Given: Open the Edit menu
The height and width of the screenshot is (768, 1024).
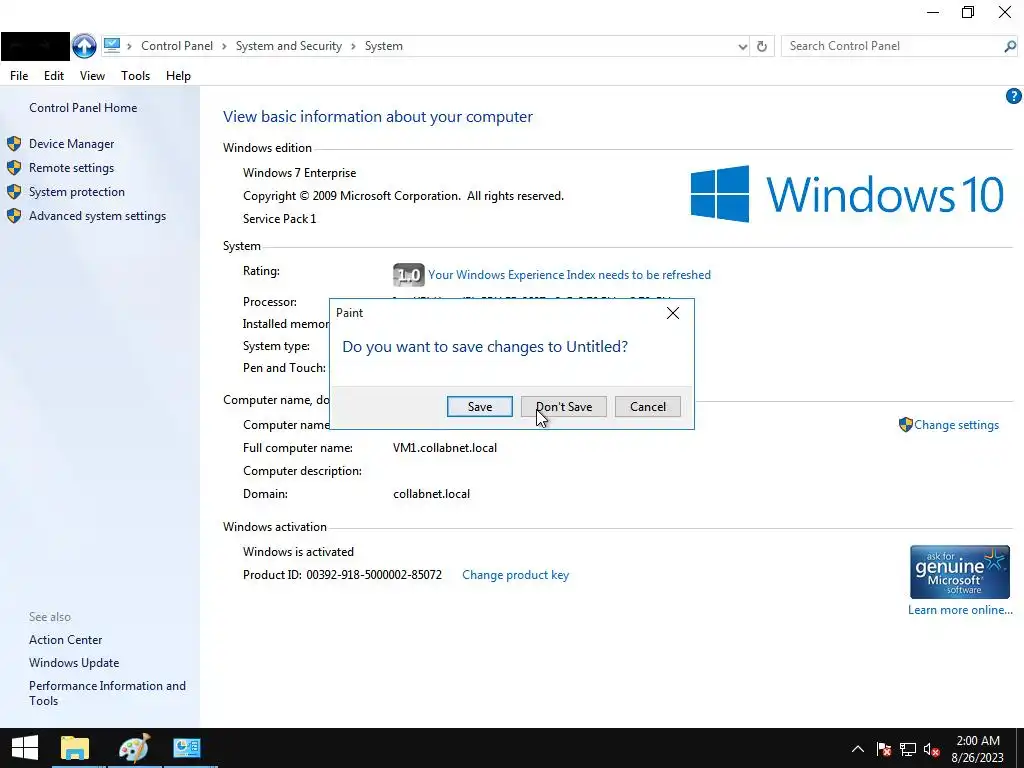Looking at the screenshot, I should pos(54,76).
